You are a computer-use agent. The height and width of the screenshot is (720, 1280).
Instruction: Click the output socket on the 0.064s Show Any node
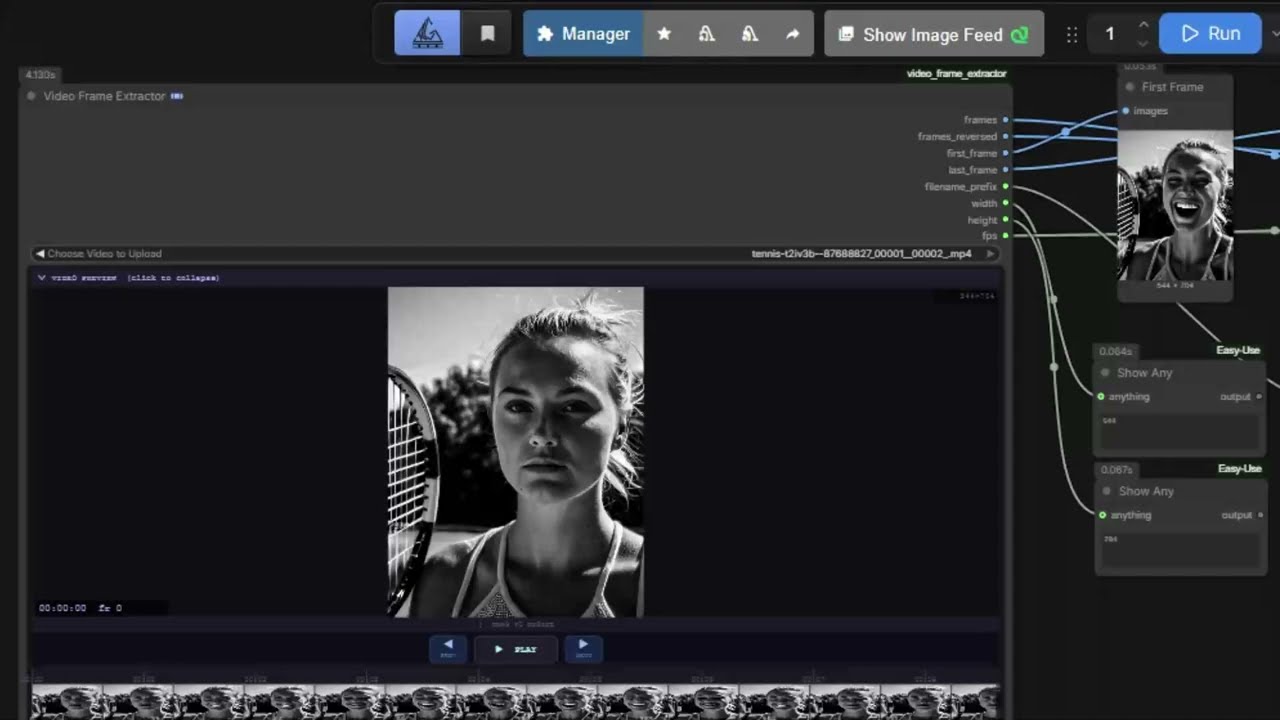coord(1258,397)
